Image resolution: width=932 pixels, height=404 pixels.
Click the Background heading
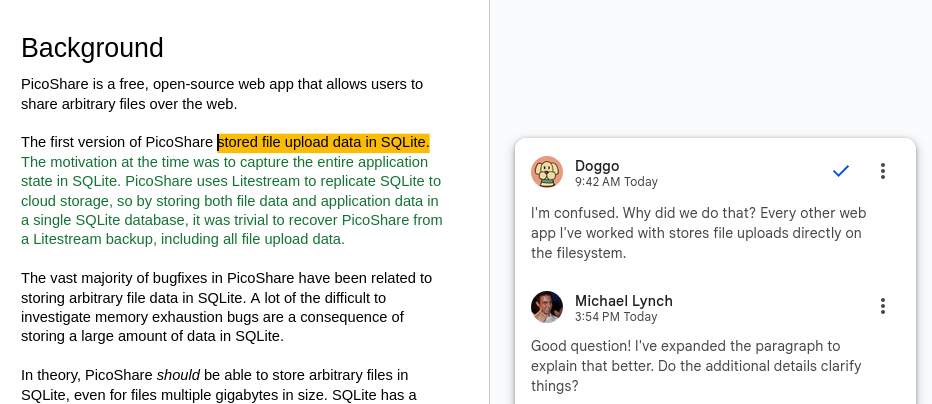pos(92,48)
